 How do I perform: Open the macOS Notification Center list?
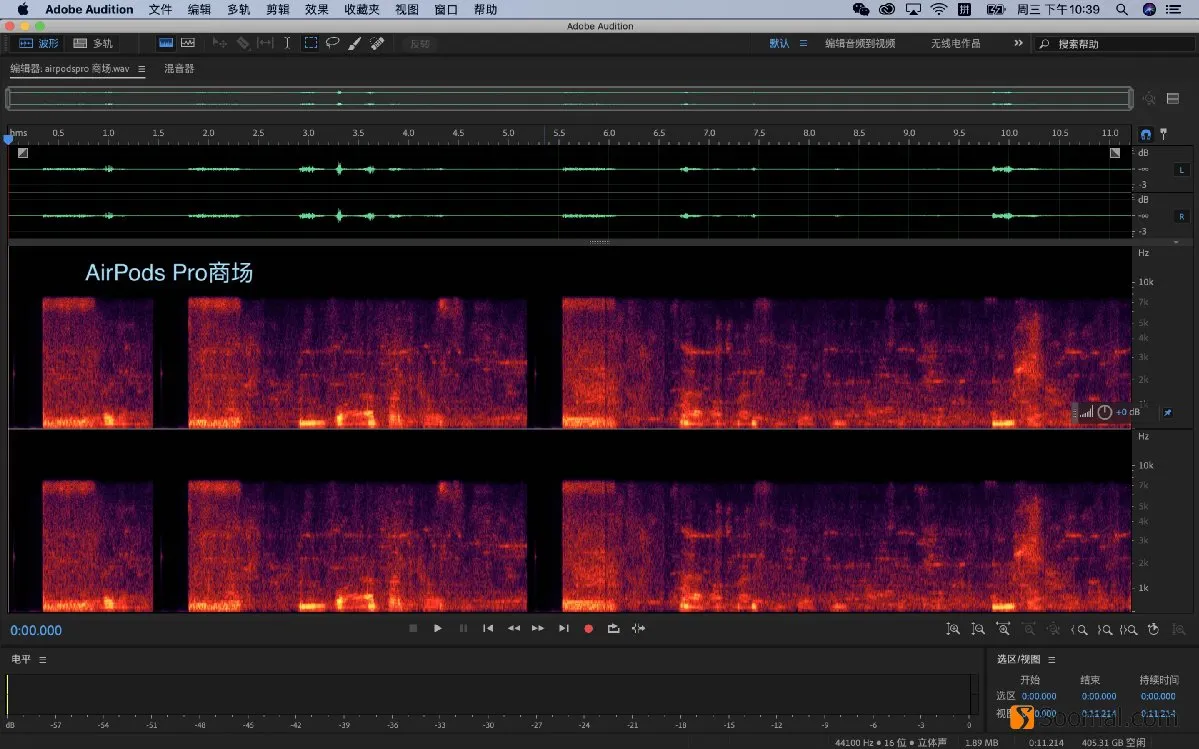click(1173, 9)
